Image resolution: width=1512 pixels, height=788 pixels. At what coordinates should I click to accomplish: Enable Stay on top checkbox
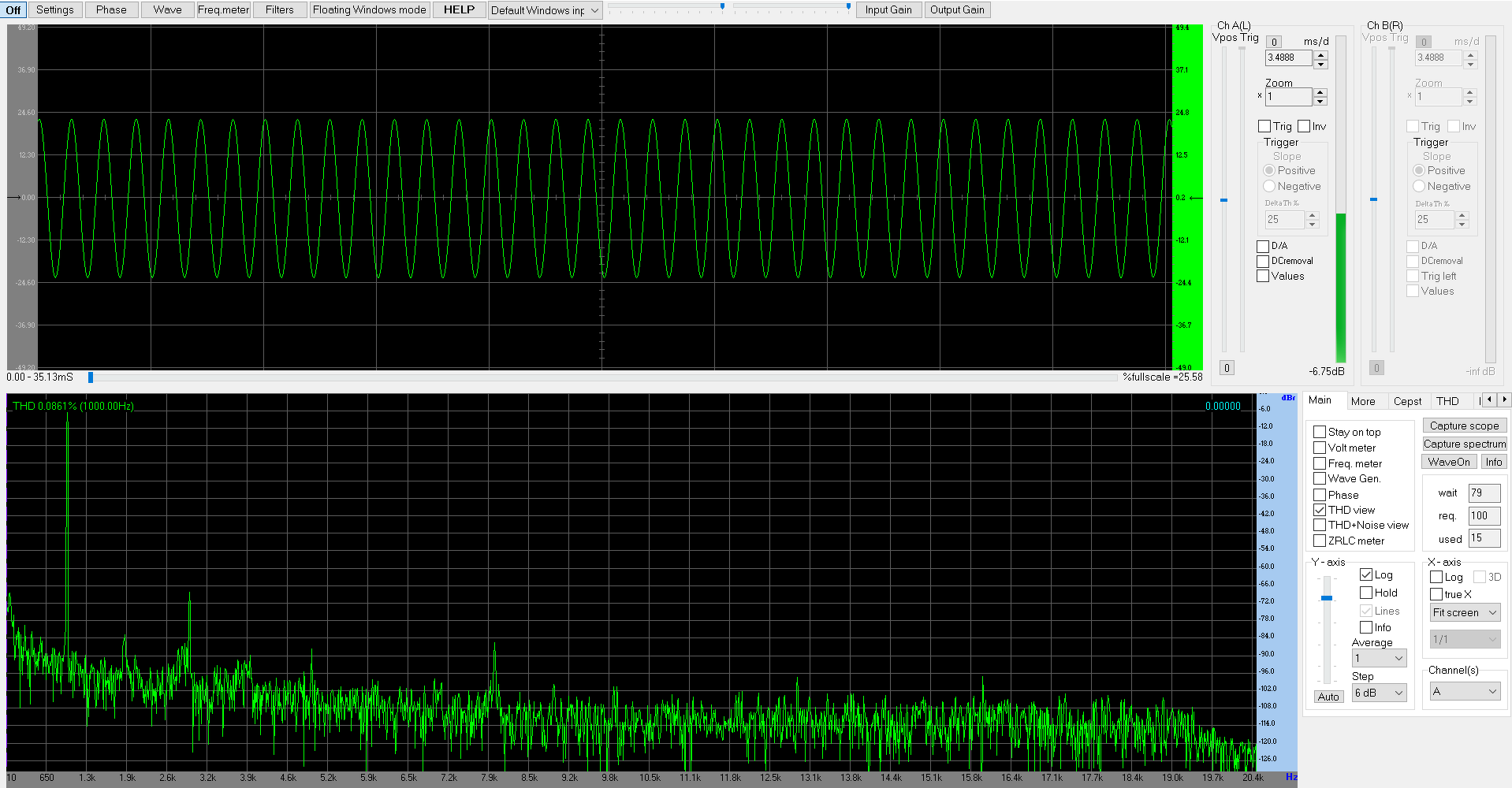pos(1320,432)
